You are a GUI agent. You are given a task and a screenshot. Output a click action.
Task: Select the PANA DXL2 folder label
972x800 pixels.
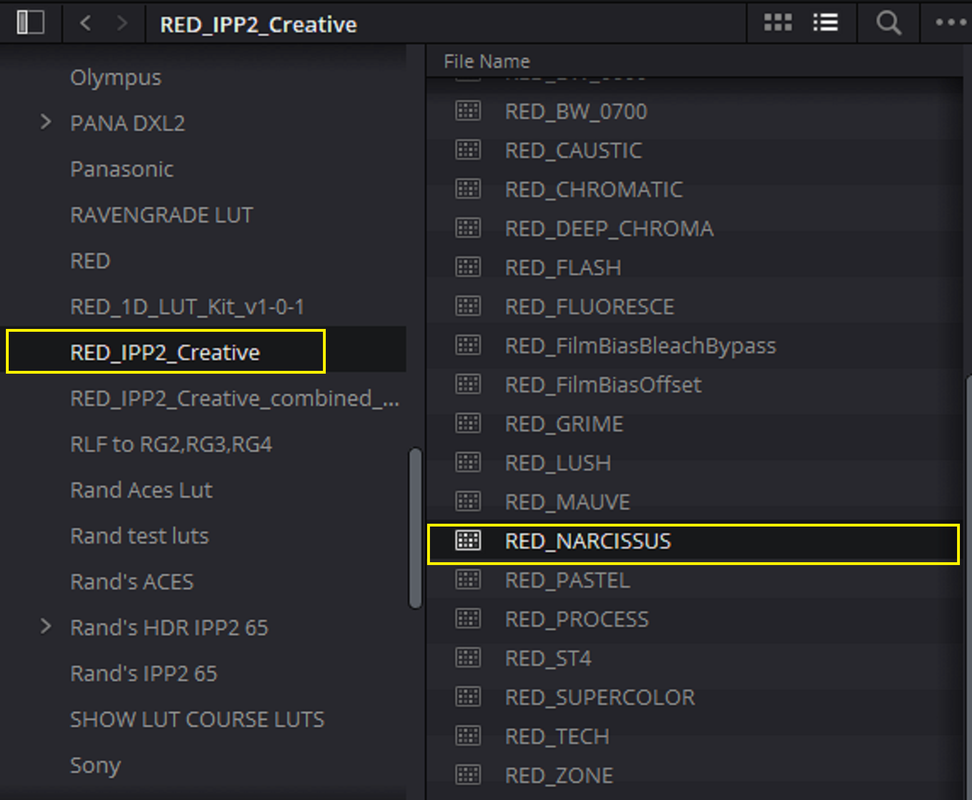coord(128,123)
